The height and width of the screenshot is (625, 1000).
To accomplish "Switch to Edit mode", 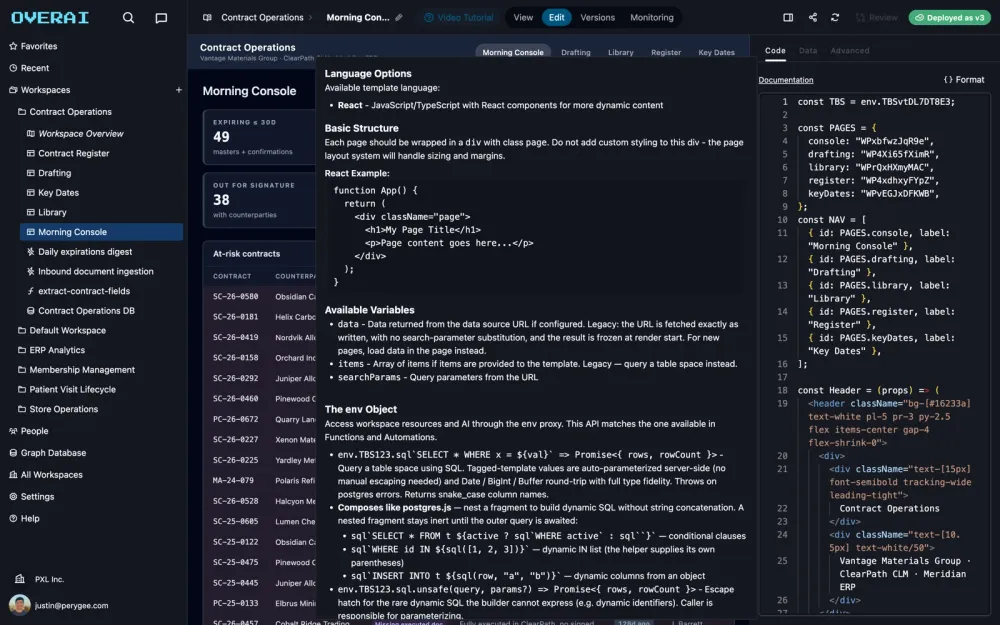I will [x=556, y=18].
